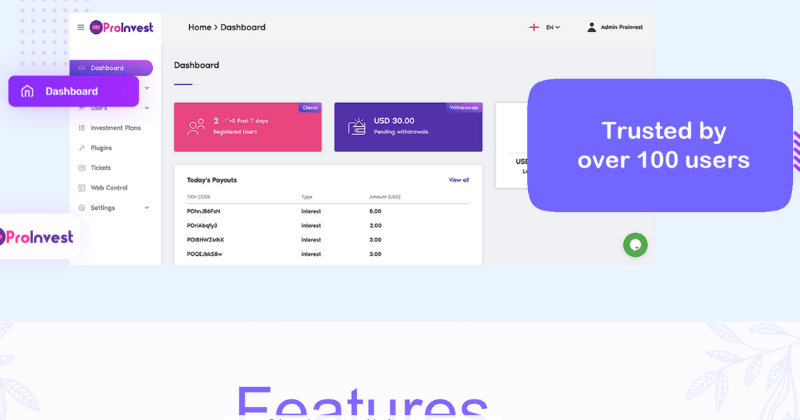Open the pink Registered Users card

[248, 127]
